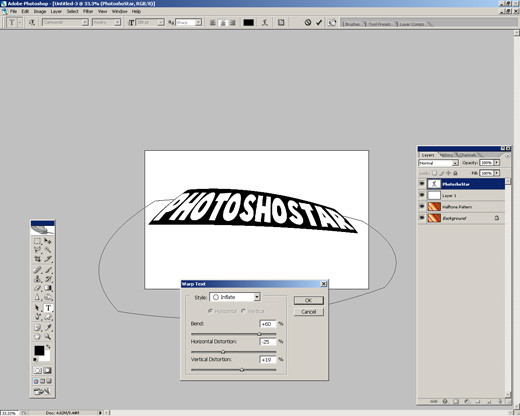Commit current text edits with checkmark

(x=319, y=23)
